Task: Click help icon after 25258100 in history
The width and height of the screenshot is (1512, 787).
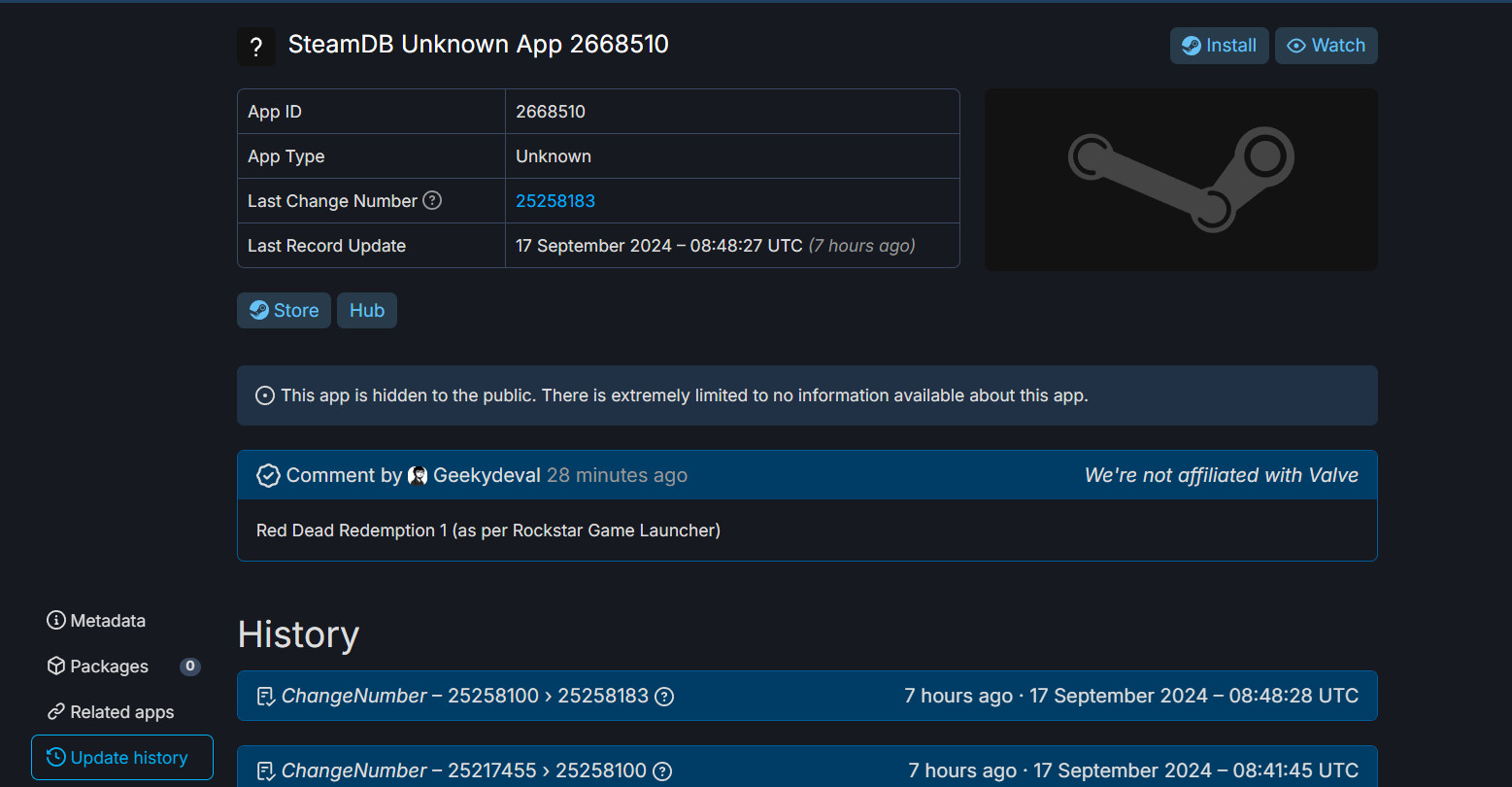Action: pyautogui.click(x=662, y=770)
